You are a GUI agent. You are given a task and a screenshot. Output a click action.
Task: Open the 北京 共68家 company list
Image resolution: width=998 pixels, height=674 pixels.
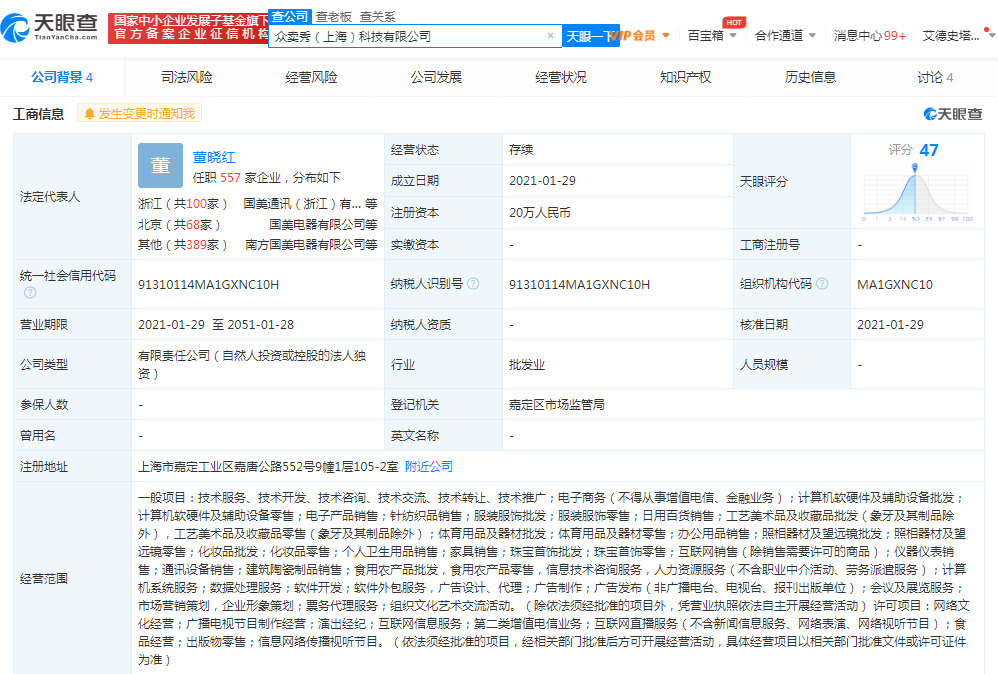click(x=179, y=225)
